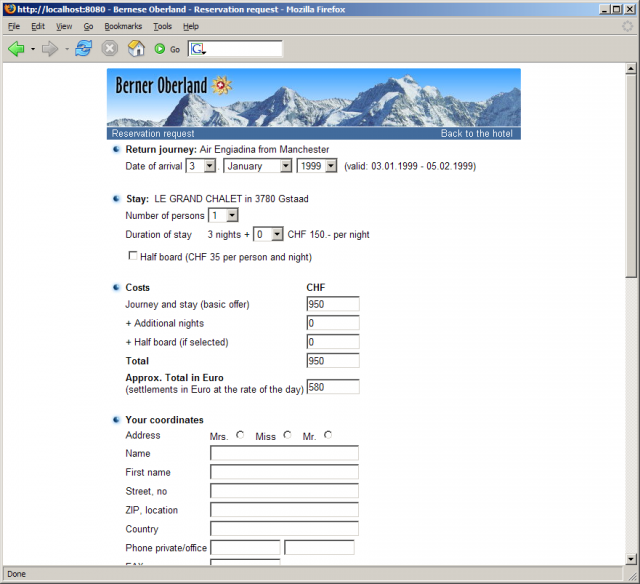
Task: Open the Back history dropdown arrow
Action: coord(33,49)
